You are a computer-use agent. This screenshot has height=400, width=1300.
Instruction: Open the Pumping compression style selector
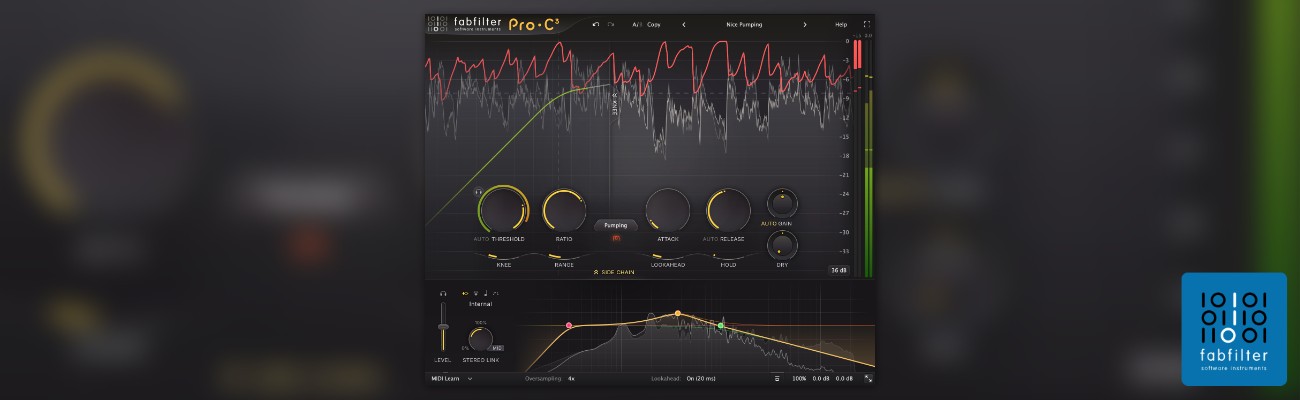pyautogui.click(x=616, y=225)
